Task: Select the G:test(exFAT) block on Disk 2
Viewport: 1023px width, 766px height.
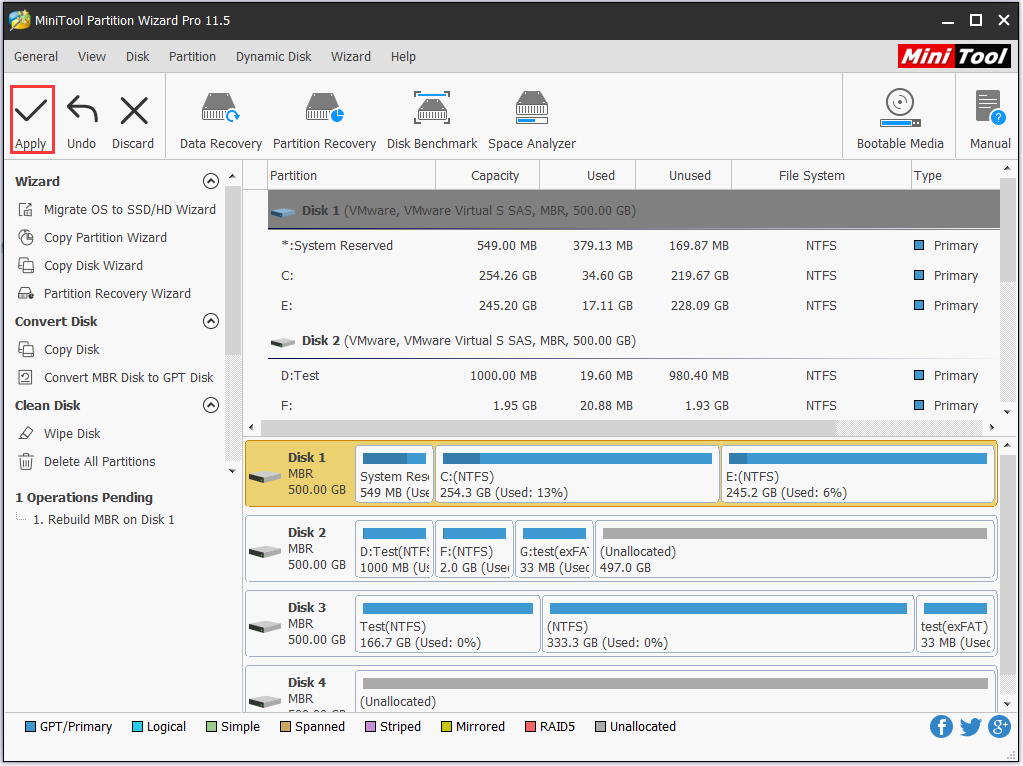Action: 554,549
